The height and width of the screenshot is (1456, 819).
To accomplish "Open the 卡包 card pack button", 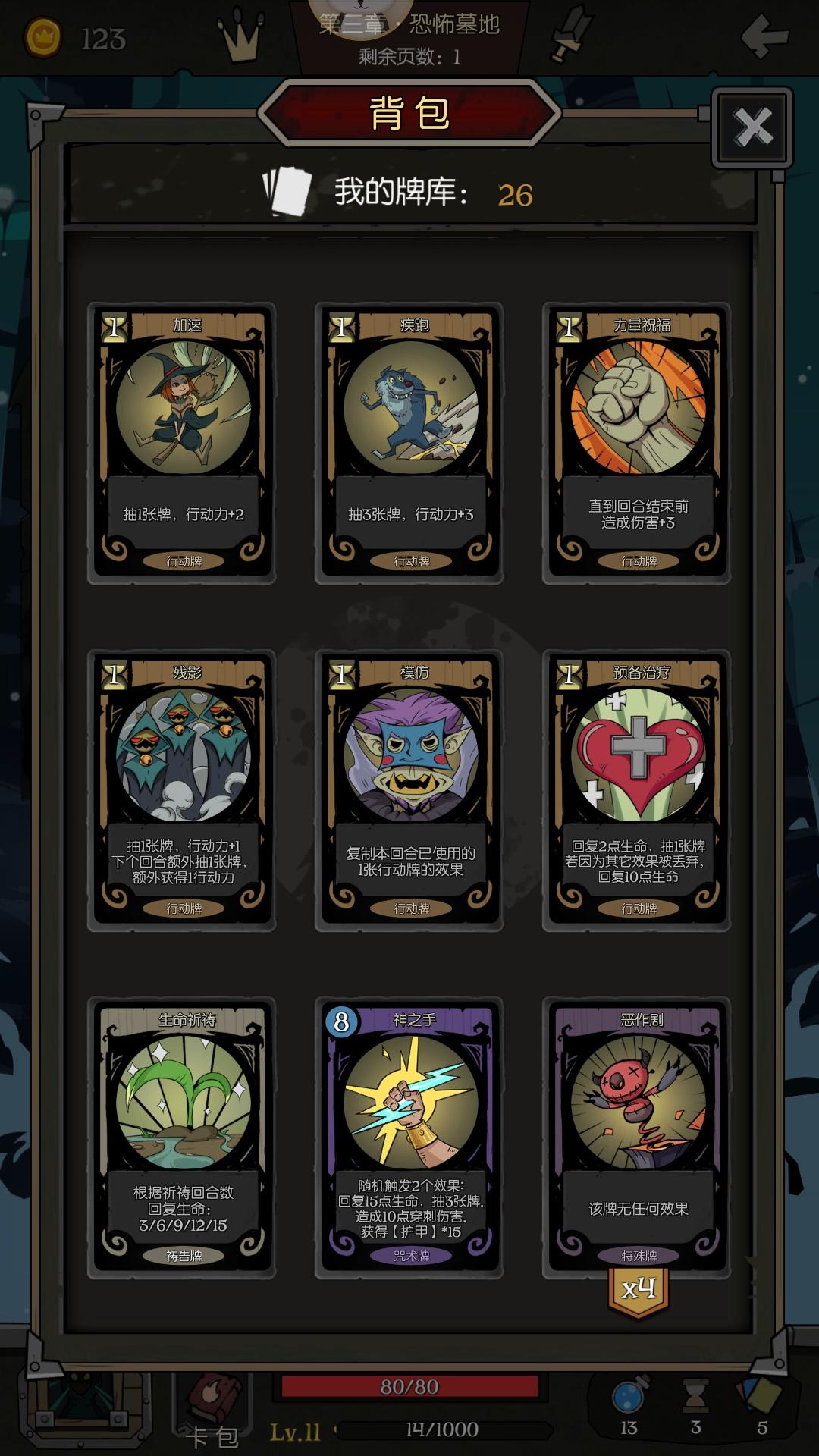I will [213, 1410].
